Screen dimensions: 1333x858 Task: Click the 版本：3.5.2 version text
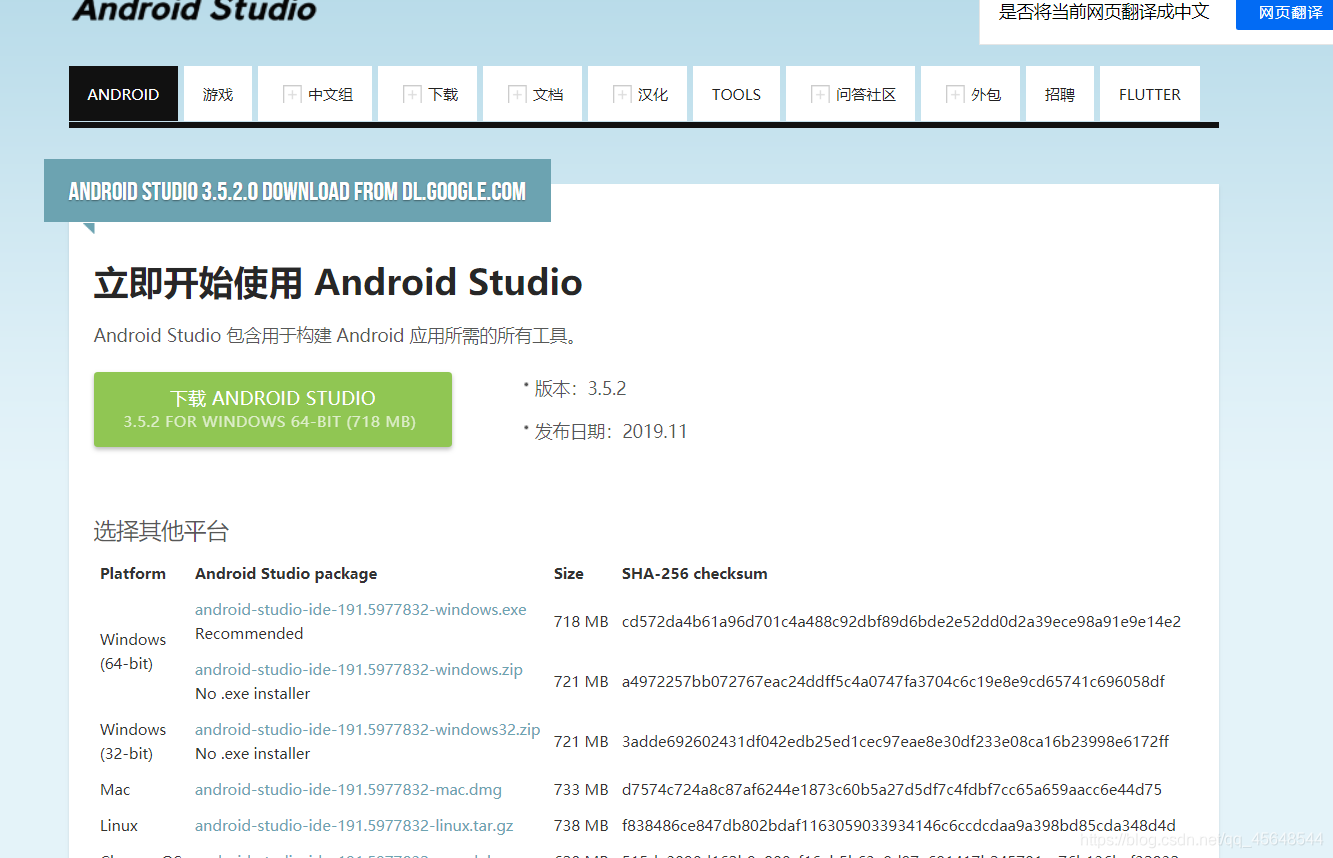point(580,389)
